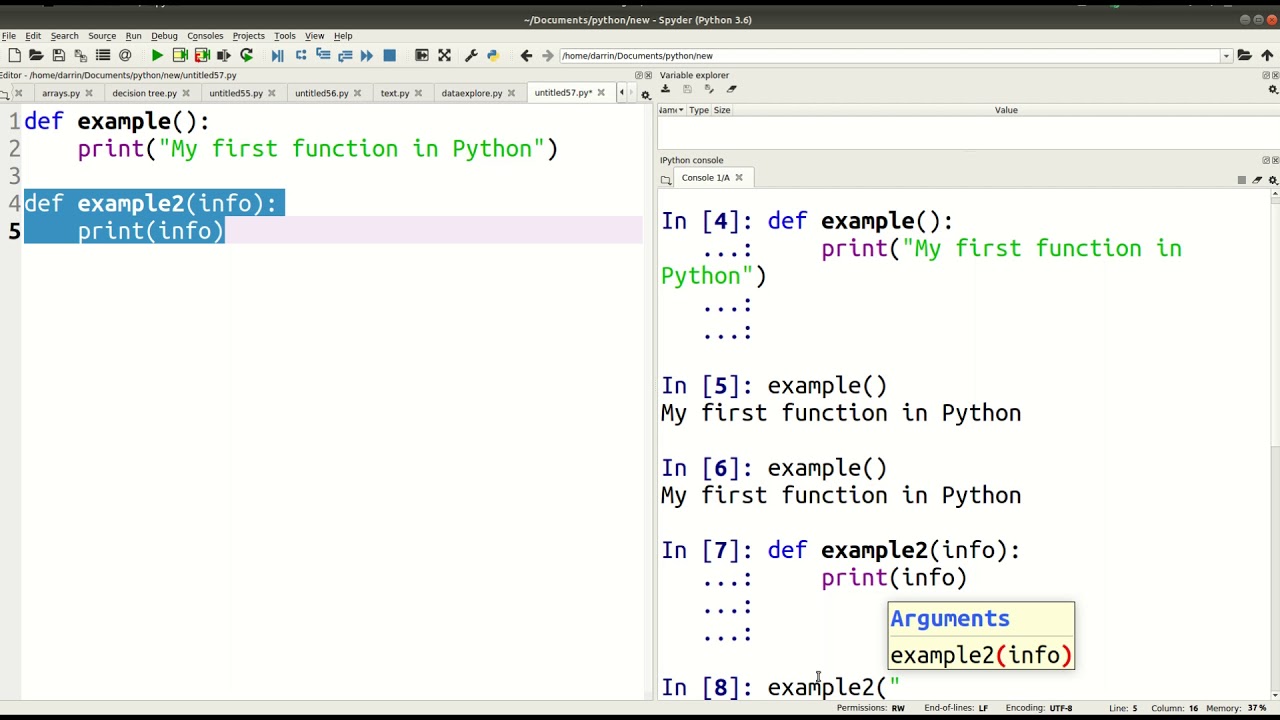The width and height of the screenshot is (1280, 720).
Task: Click the In [8] console input line
Action: click(x=780, y=687)
